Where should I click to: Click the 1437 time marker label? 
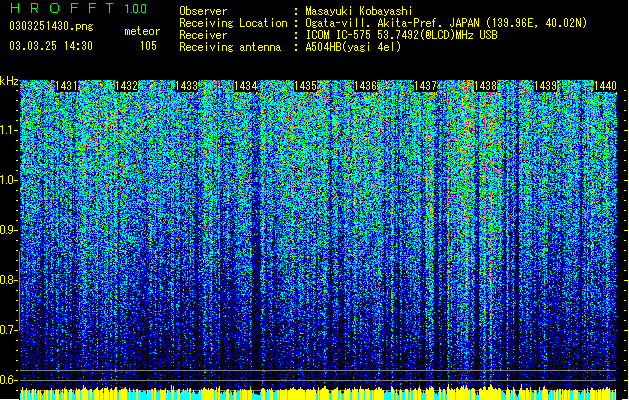(425, 86)
